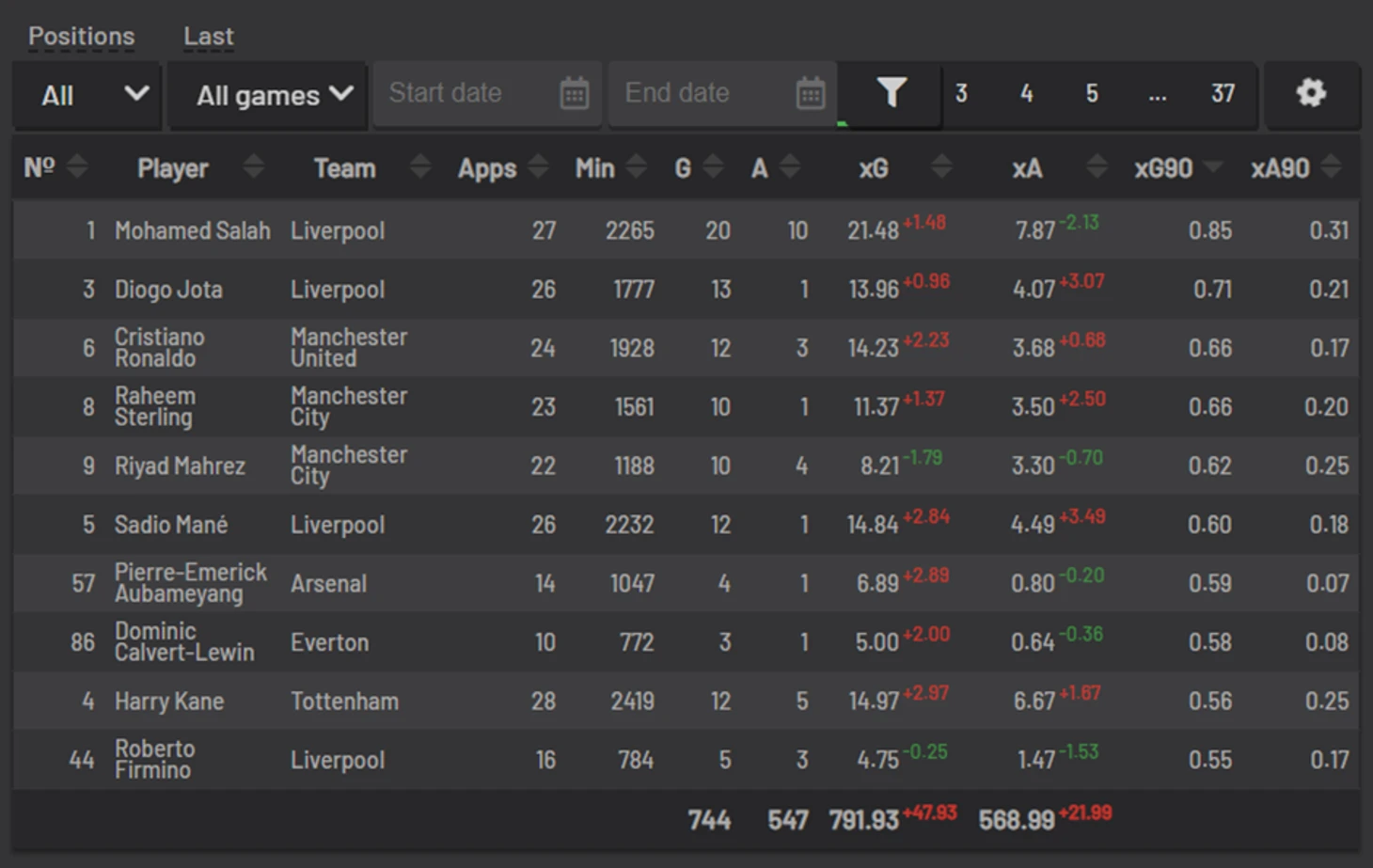This screenshot has height=868, width=1373.
Task: Toggle xG90 descending sort arrow
Action: [x=1213, y=167]
